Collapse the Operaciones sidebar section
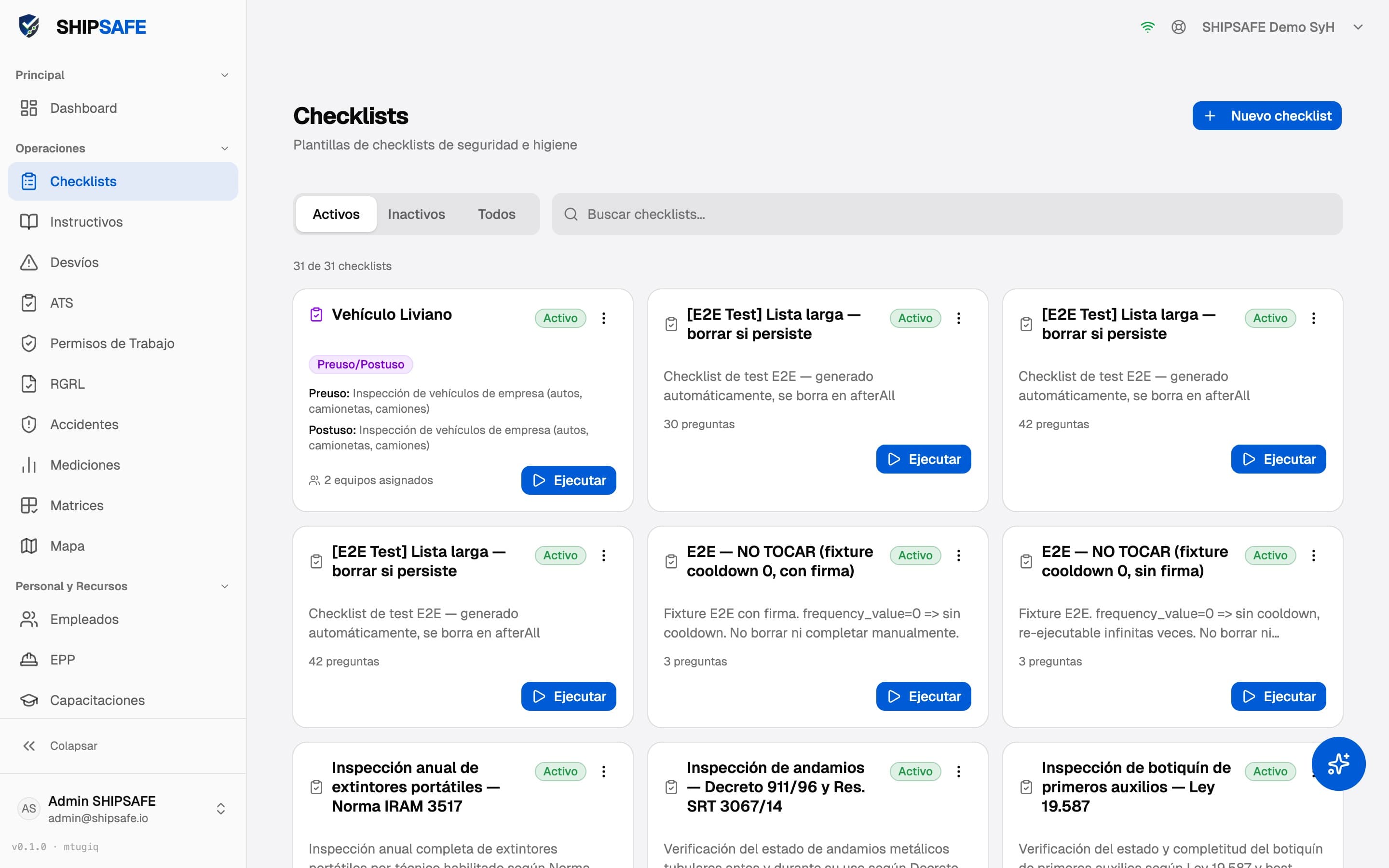 [x=224, y=148]
